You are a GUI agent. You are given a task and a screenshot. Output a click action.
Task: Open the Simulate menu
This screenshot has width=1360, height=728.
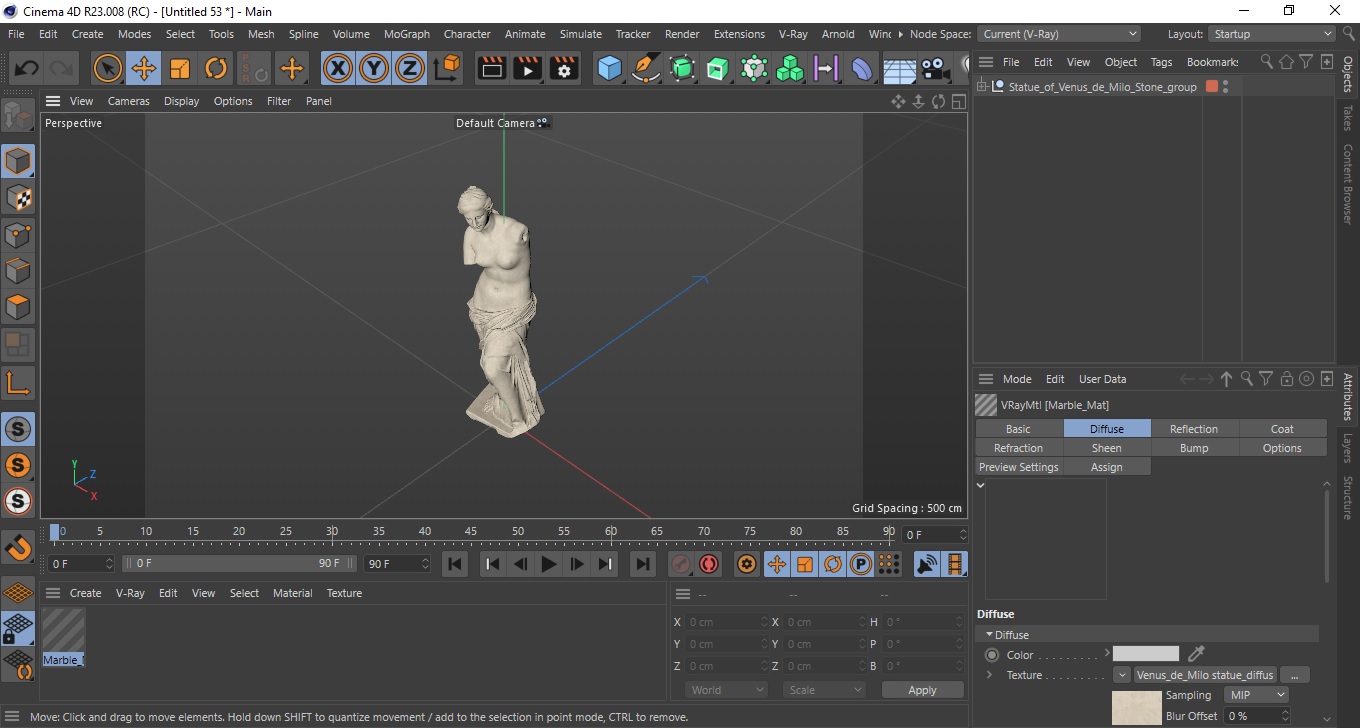click(x=581, y=34)
